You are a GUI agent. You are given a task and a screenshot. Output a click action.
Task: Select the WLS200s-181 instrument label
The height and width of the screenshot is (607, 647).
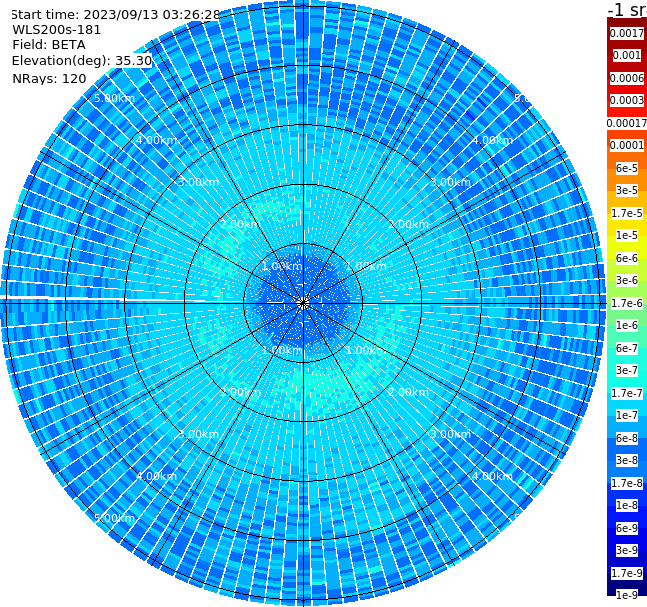(57, 30)
